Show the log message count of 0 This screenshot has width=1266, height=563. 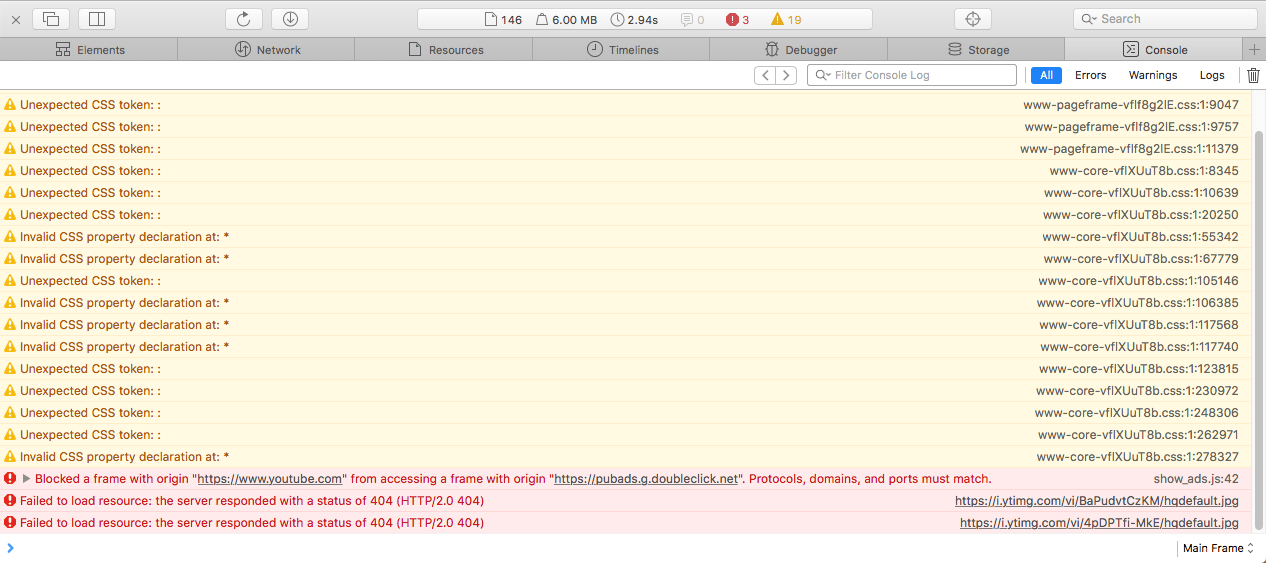(692, 19)
